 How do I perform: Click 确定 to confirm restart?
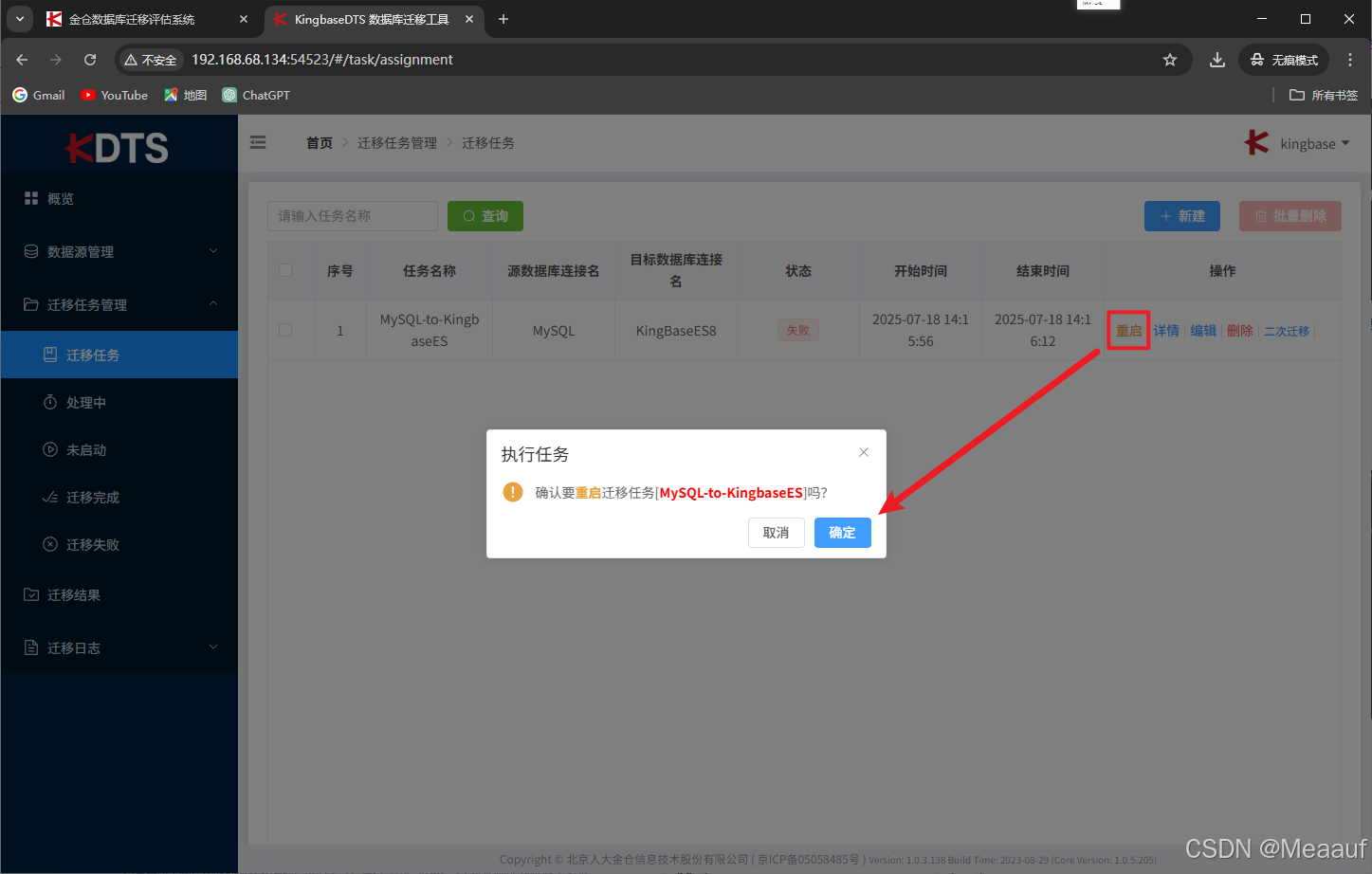[x=843, y=533]
